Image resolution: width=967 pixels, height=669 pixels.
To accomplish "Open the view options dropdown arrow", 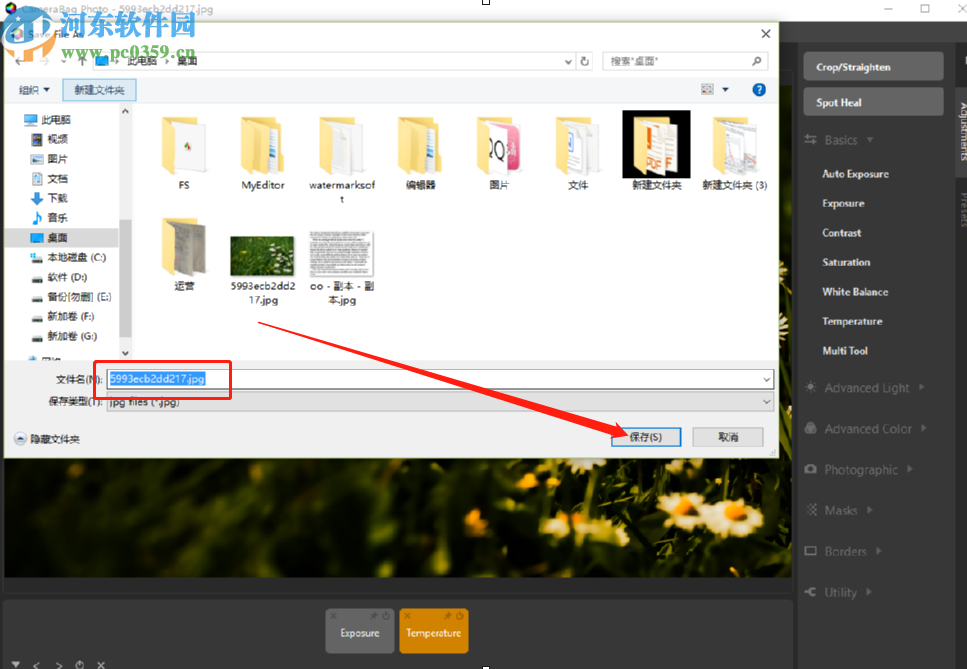I will [x=725, y=90].
